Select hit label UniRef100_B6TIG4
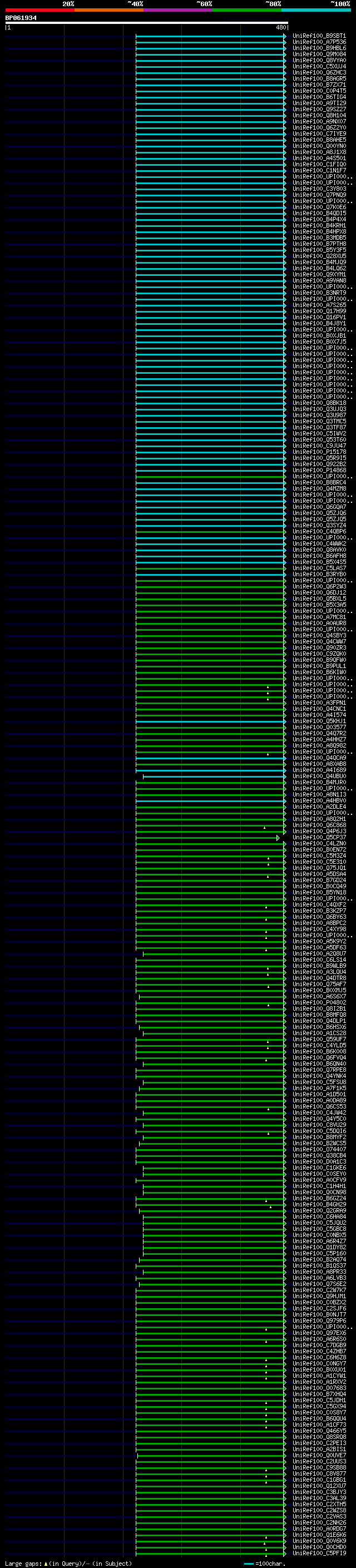The width and height of the screenshot is (356, 1568). pos(319,97)
